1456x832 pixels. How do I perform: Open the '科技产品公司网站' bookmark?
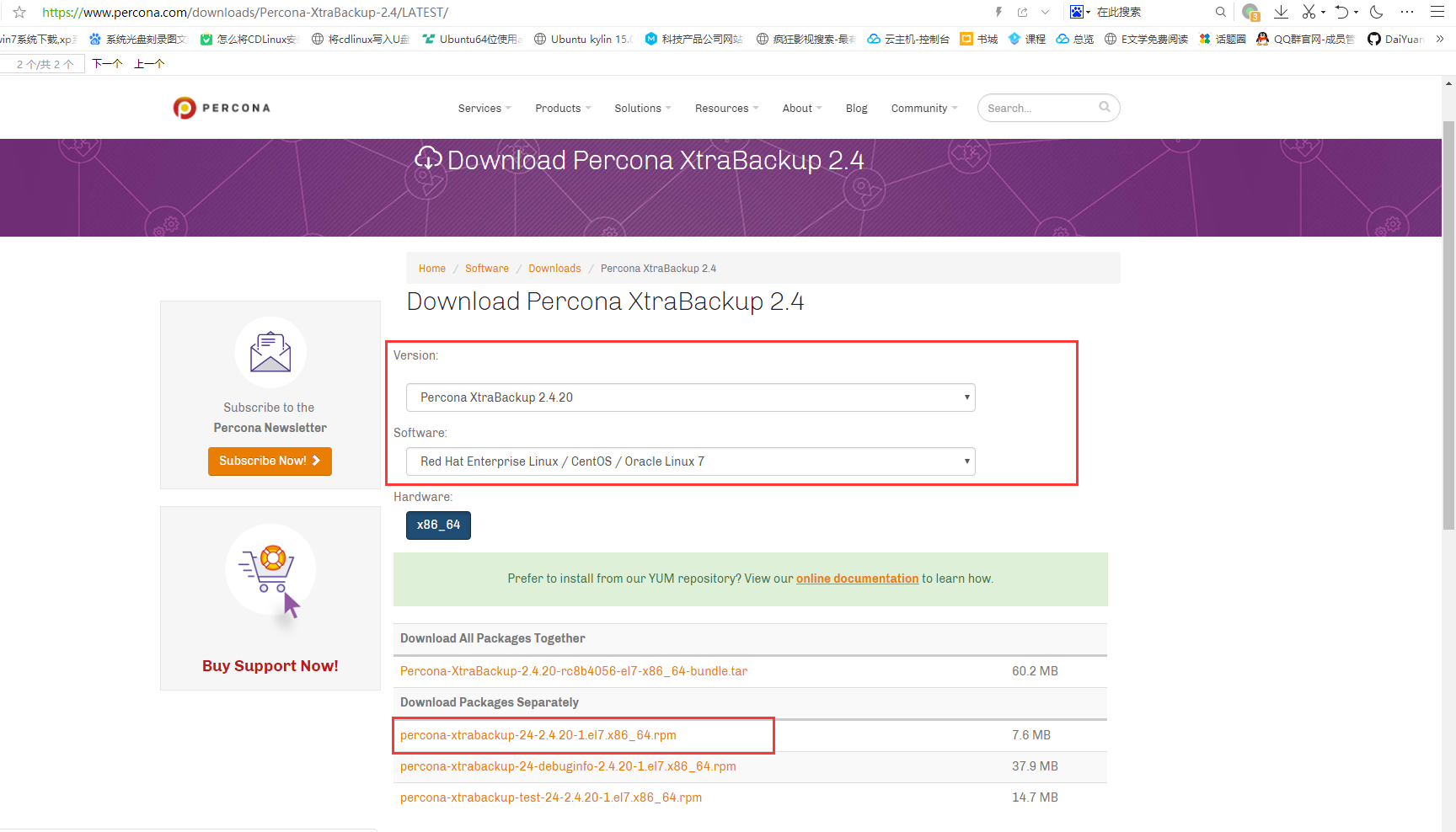pos(694,40)
